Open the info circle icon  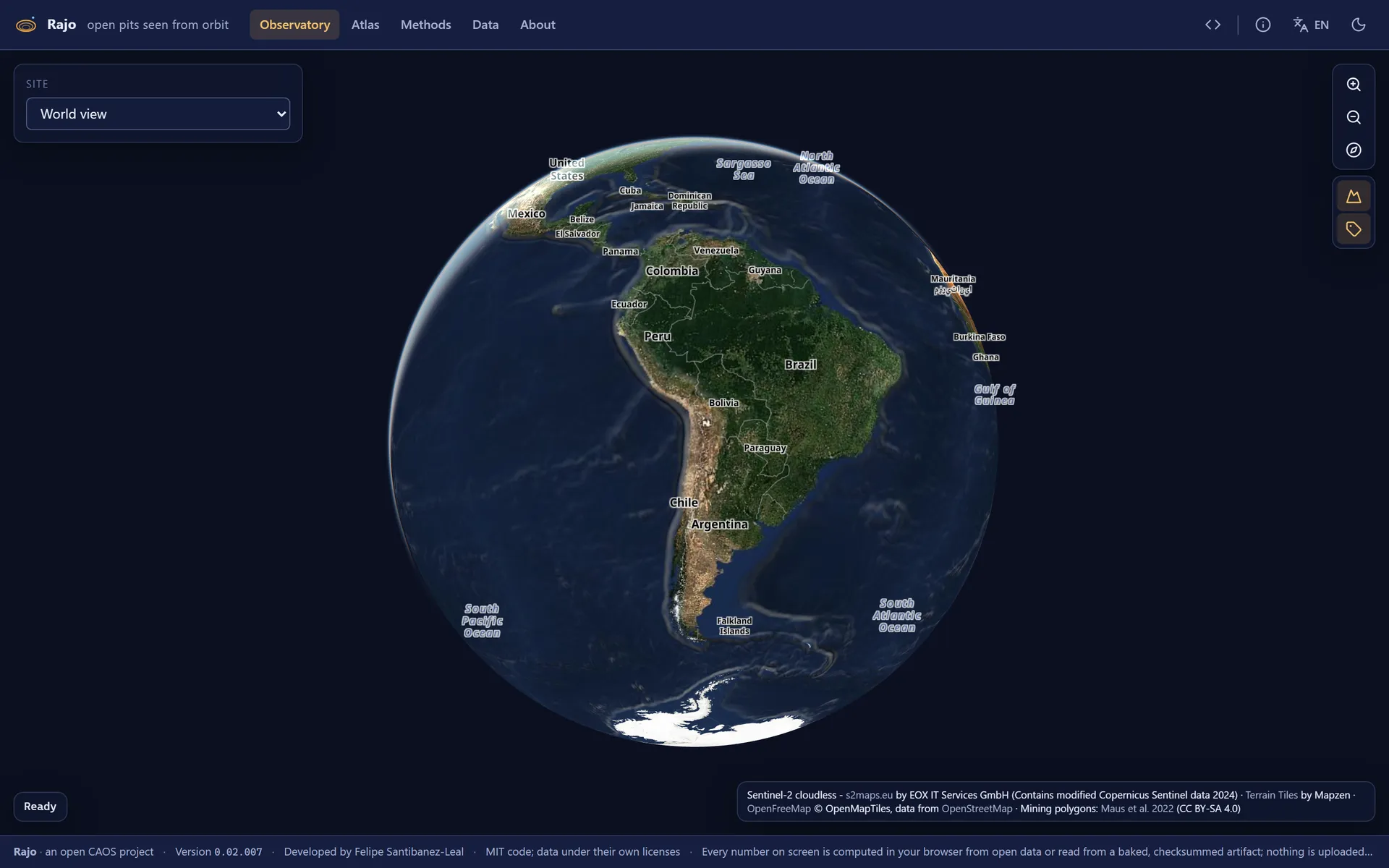click(1263, 25)
